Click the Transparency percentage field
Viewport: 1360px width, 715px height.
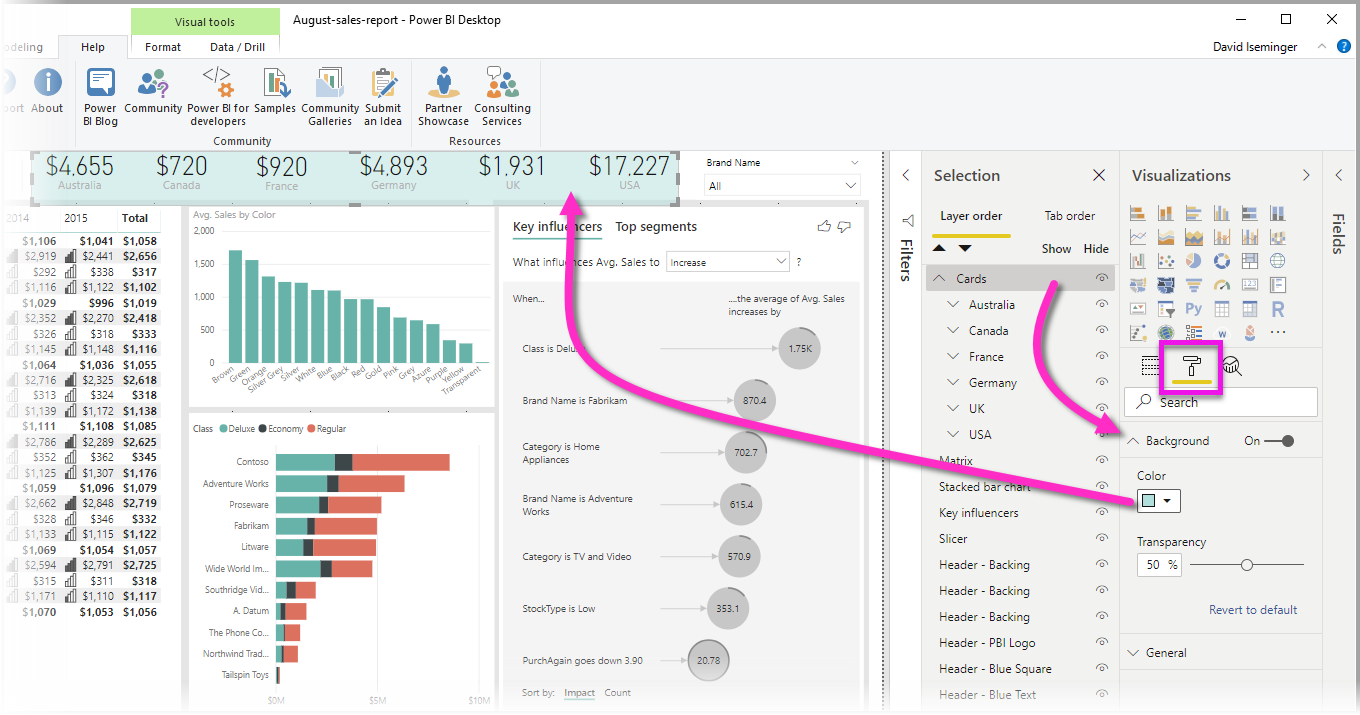(1159, 565)
